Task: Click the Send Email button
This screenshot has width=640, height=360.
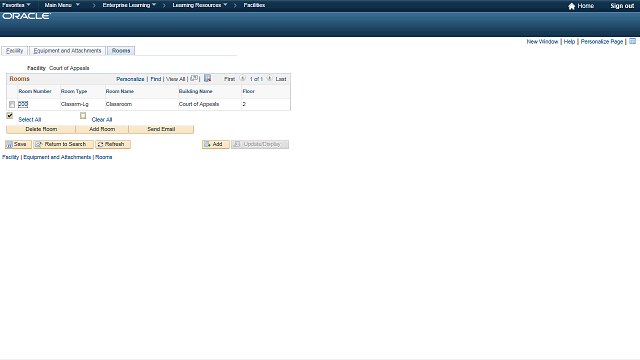Action: tap(161, 129)
